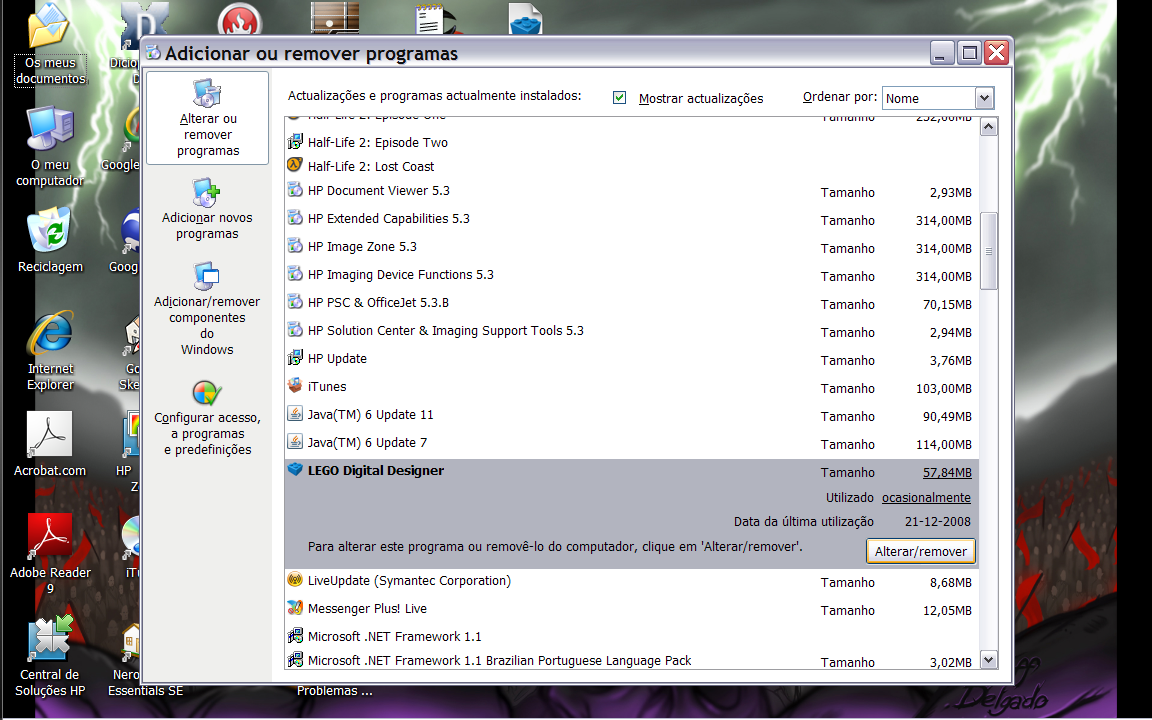This screenshot has width=1152, height=720.
Task: Select Half-Life 2: Episode Two icon
Action: point(295,141)
